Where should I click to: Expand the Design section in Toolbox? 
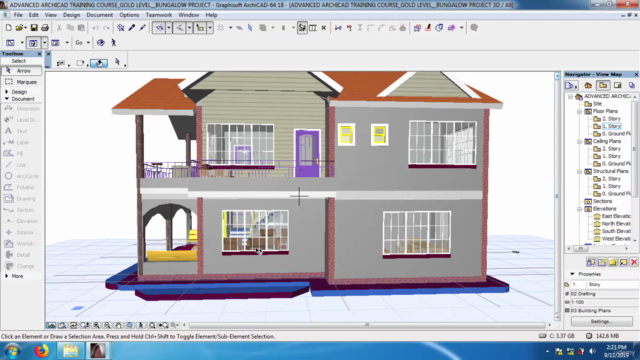coord(7,92)
